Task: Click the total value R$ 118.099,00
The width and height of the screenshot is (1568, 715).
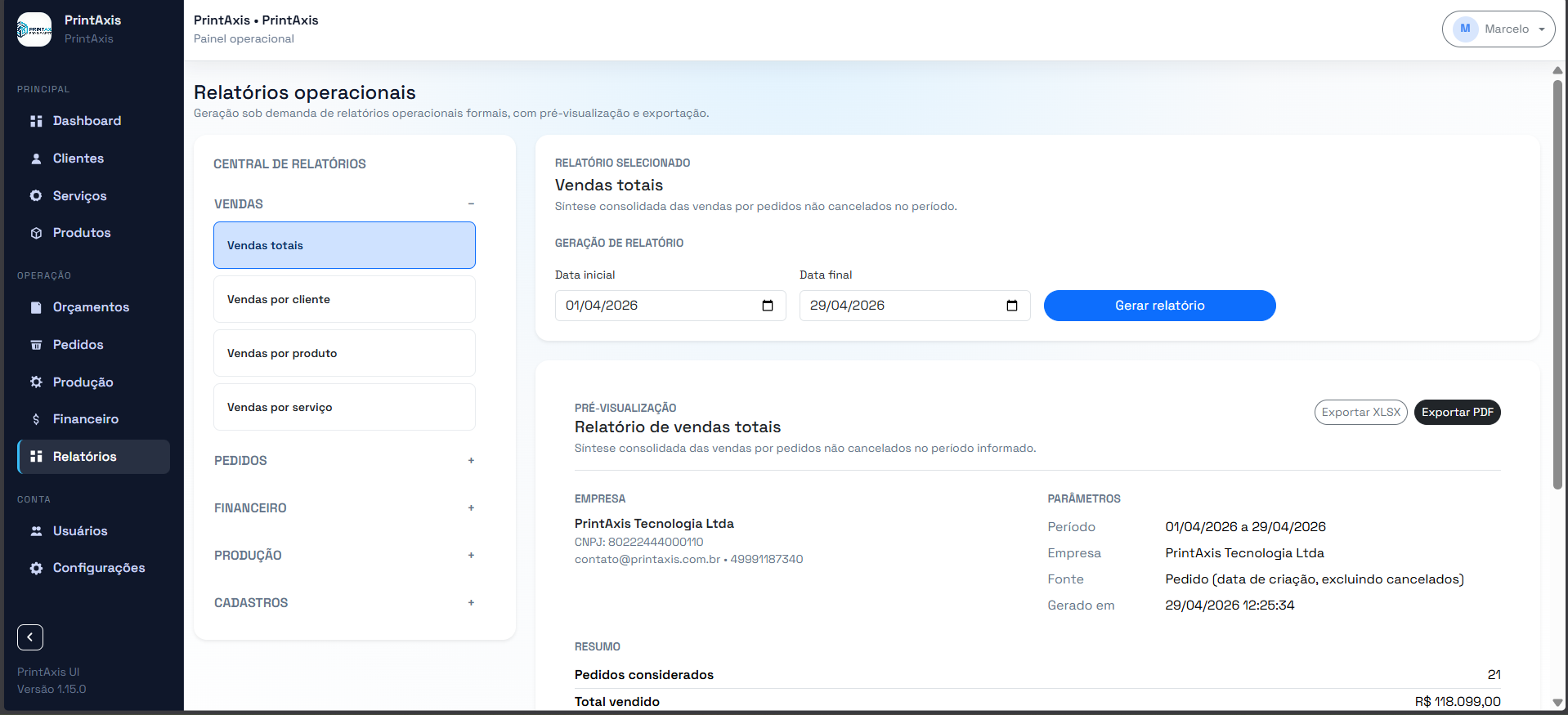Action: pyautogui.click(x=1458, y=702)
